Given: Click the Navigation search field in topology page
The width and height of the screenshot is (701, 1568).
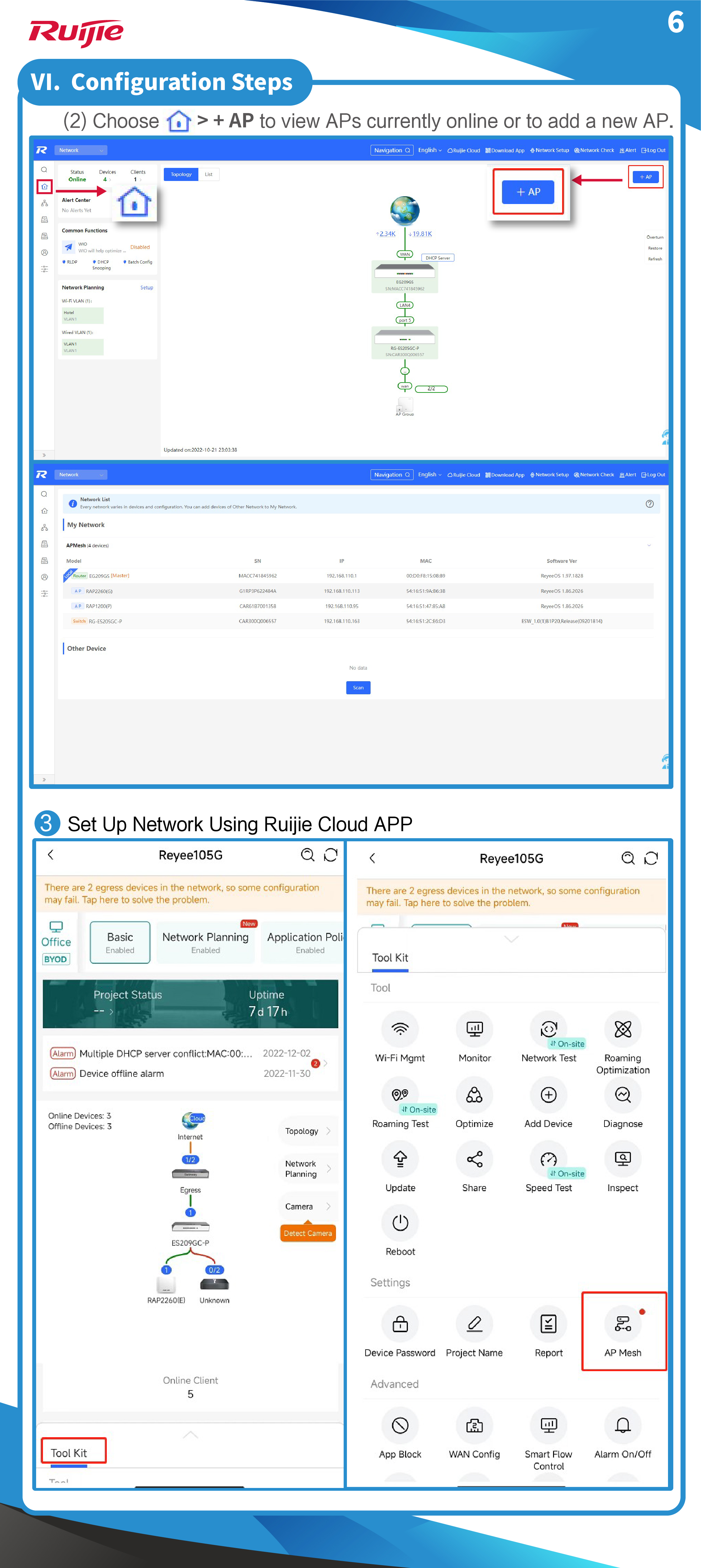Looking at the screenshot, I should 392,150.
